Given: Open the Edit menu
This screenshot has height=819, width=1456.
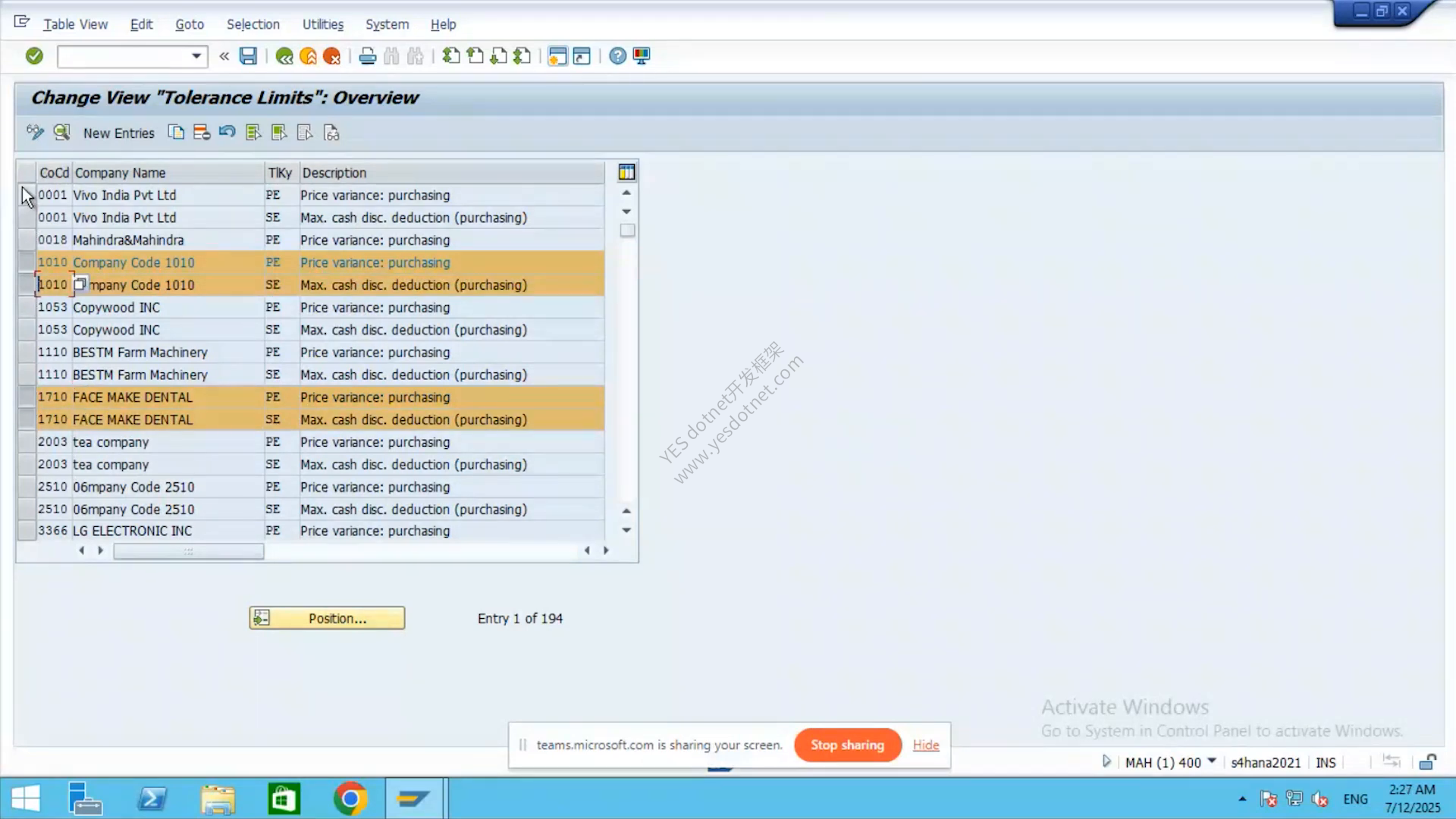Looking at the screenshot, I should (x=141, y=24).
